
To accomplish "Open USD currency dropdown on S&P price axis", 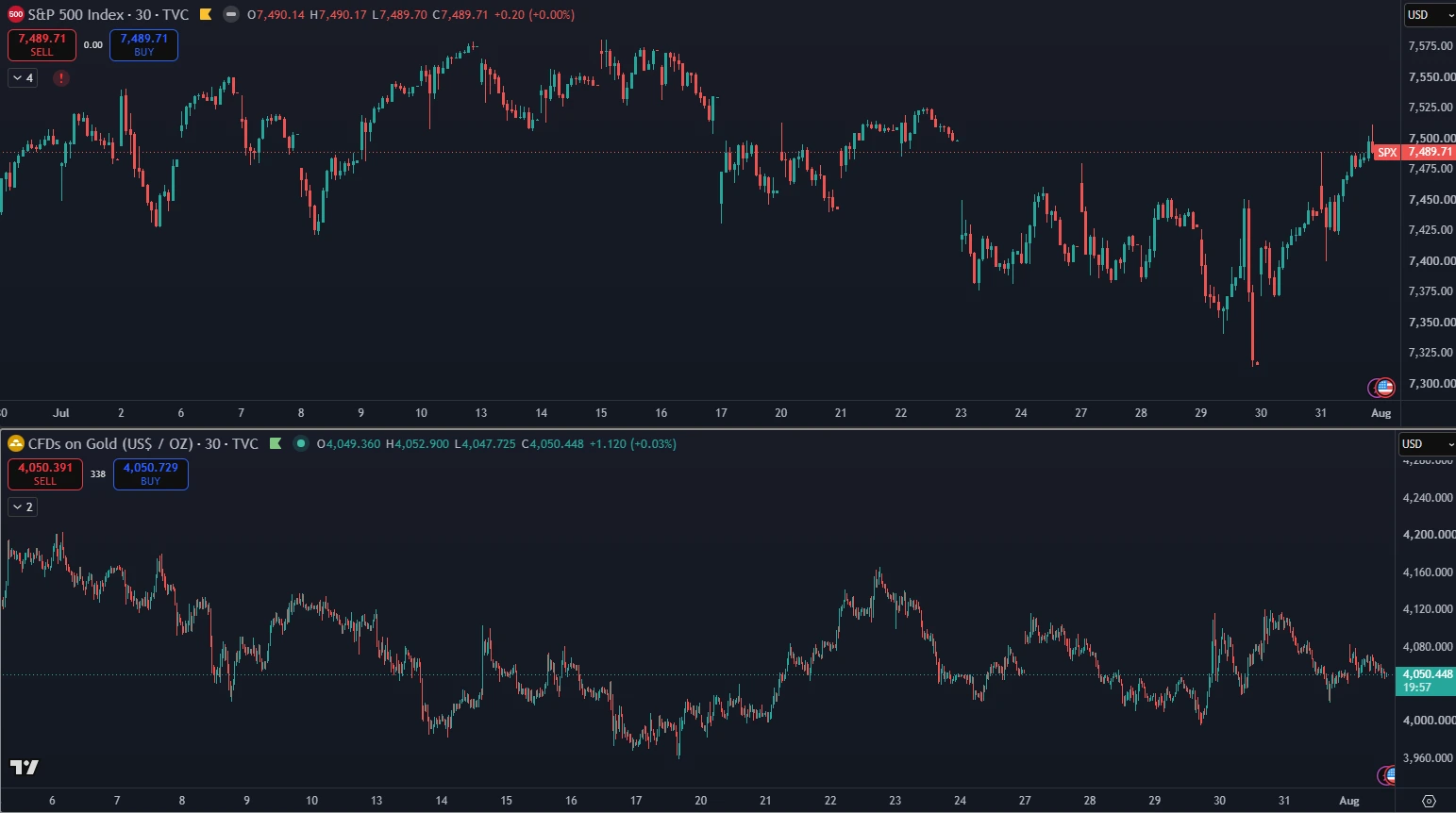I will [x=1429, y=14].
